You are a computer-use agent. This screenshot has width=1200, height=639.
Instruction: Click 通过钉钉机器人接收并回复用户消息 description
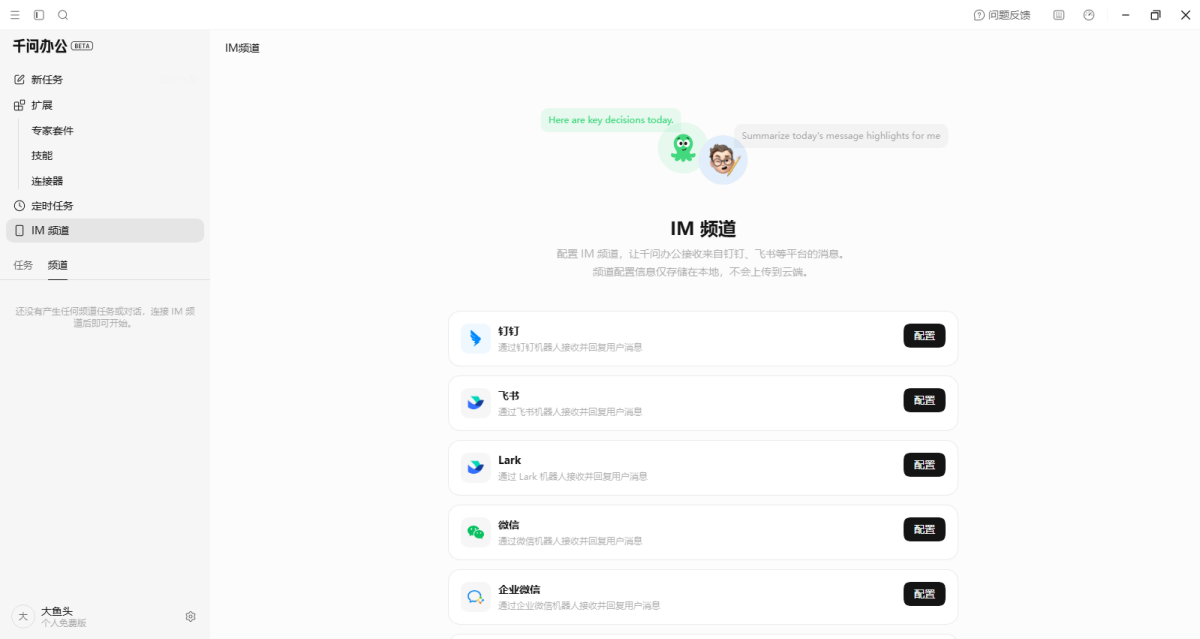tap(570, 347)
